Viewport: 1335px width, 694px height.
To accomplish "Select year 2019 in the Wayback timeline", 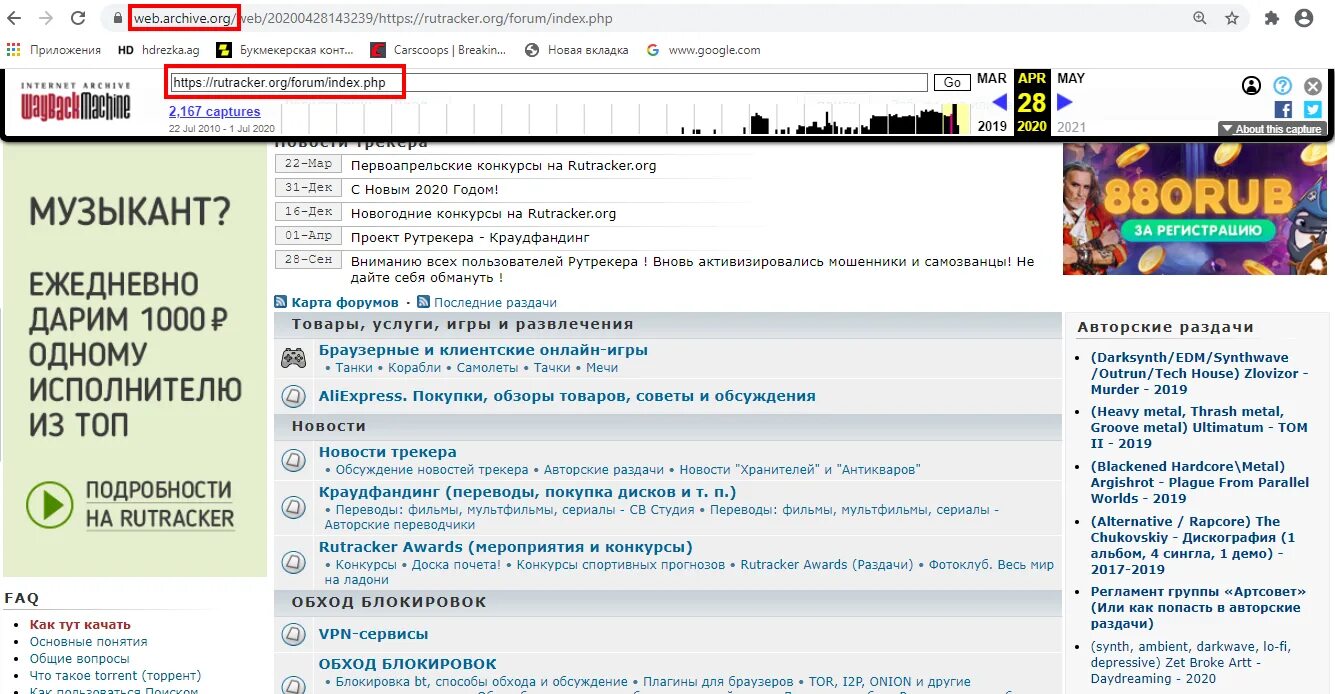I will [x=992, y=126].
